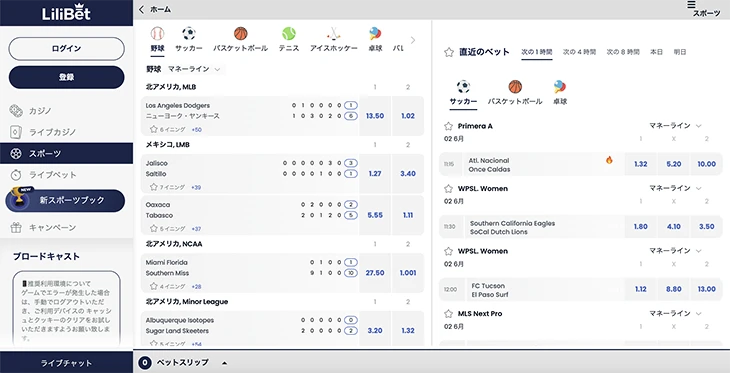
Task: Switch to tomorrow tab
Action: click(x=680, y=52)
